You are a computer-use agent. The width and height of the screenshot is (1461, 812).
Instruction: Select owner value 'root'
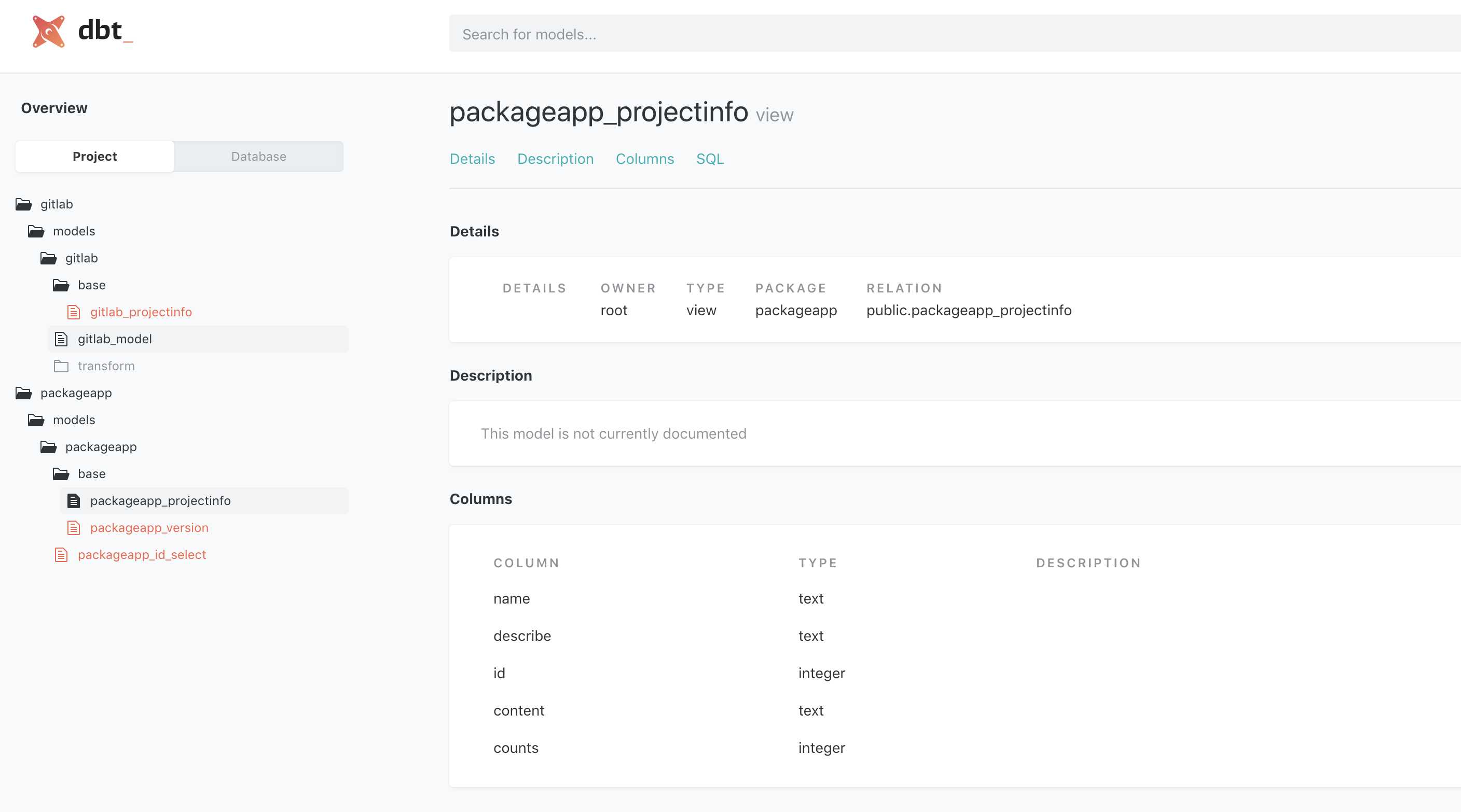click(x=614, y=311)
